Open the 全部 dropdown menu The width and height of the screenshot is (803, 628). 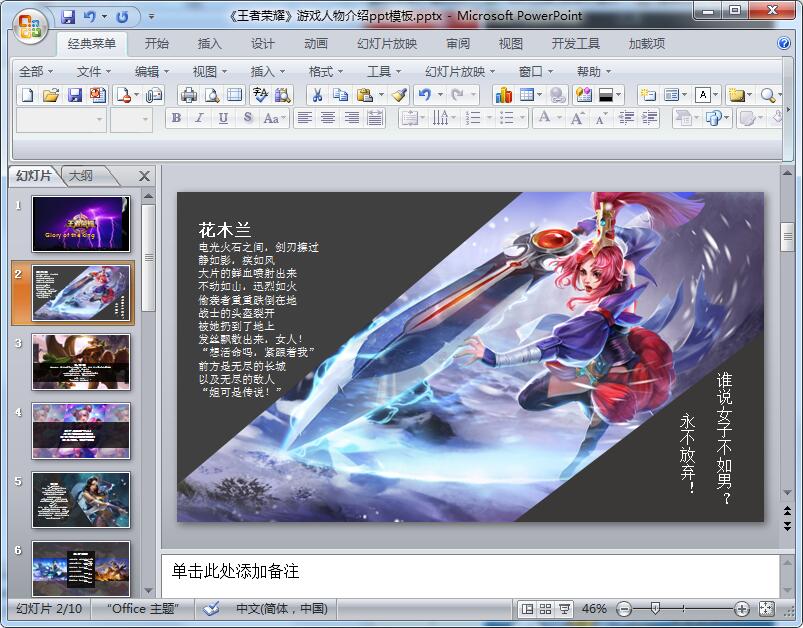36,72
